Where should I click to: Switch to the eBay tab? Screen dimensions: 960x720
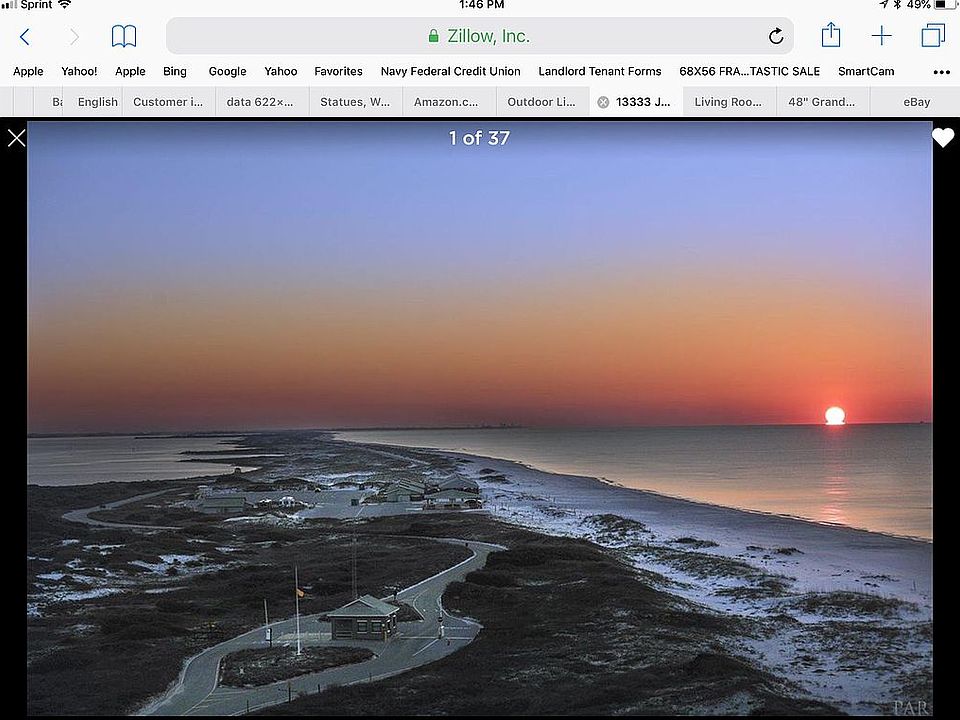916,102
